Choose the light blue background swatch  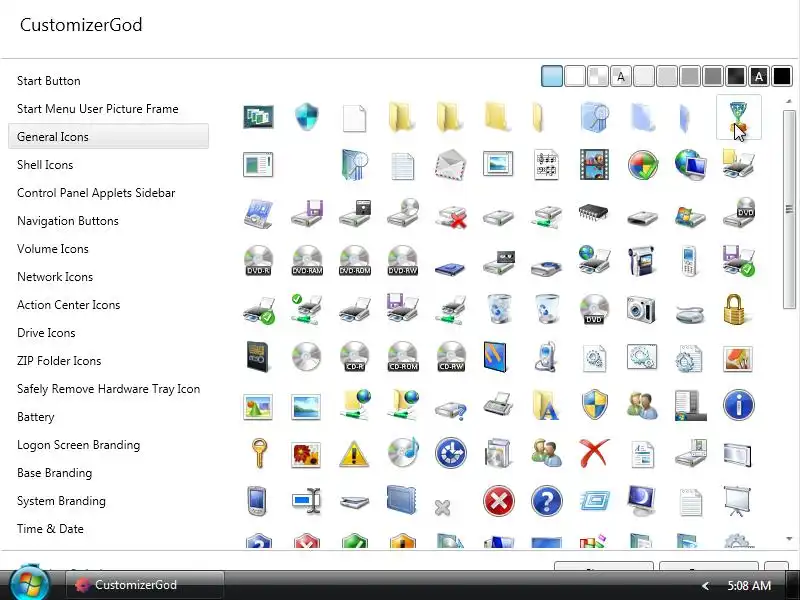click(552, 77)
